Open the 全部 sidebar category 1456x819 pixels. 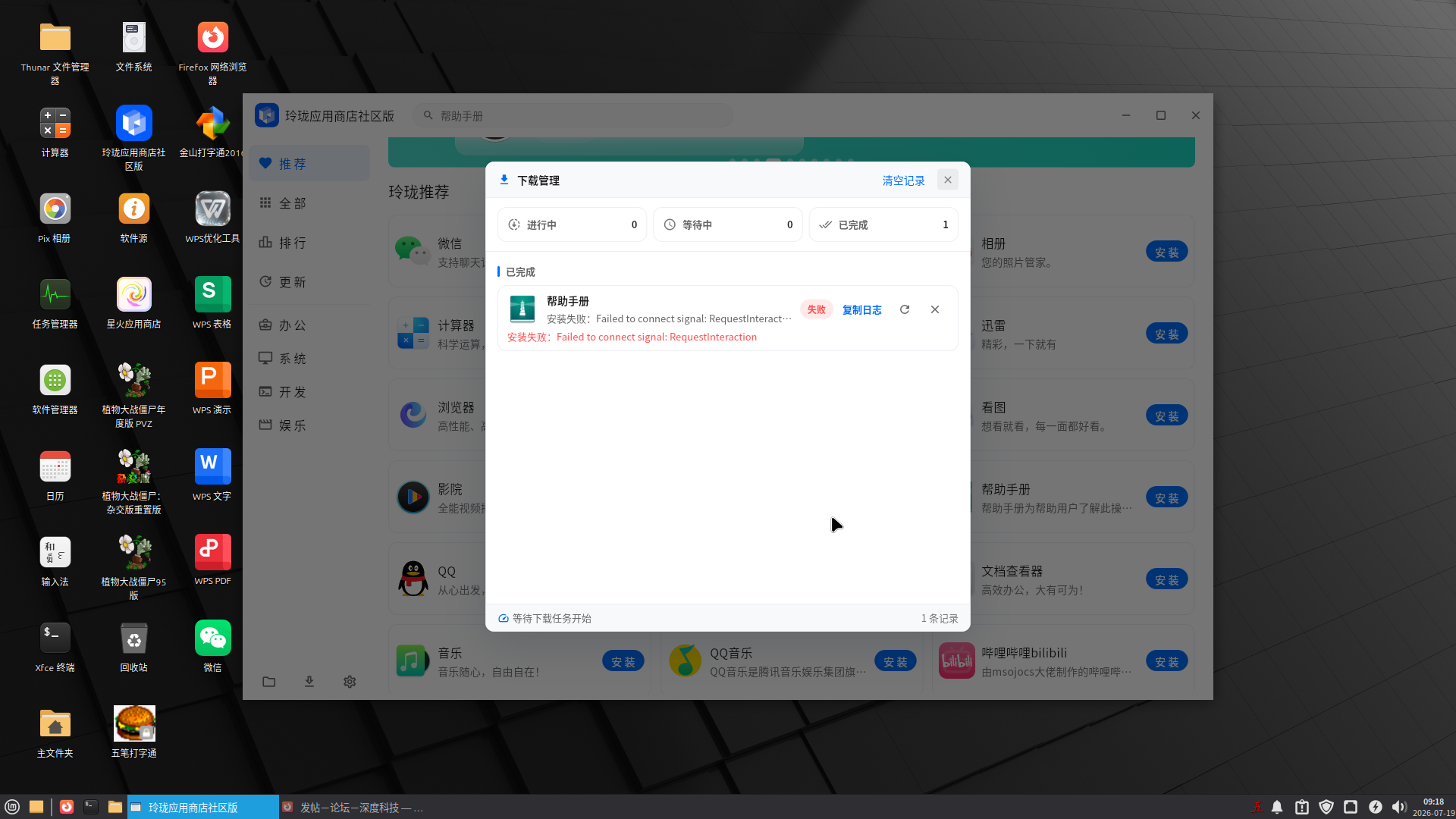coord(309,203)
